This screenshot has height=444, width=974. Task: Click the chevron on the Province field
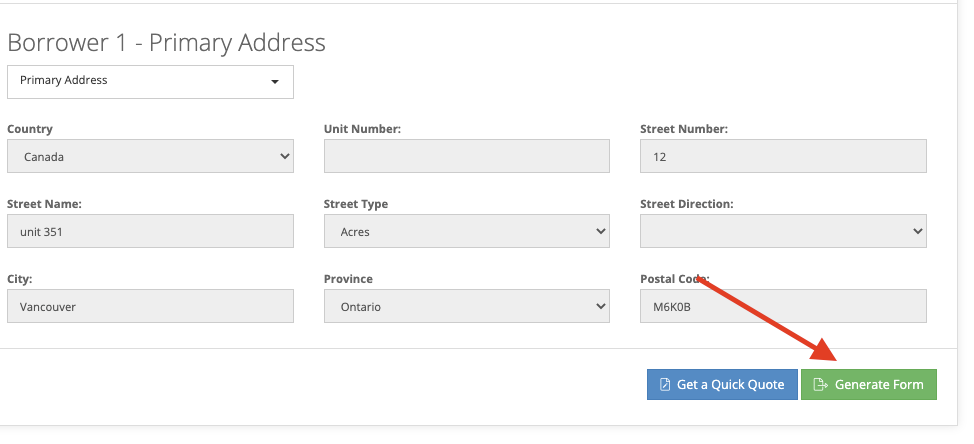[x=601, y=306]
